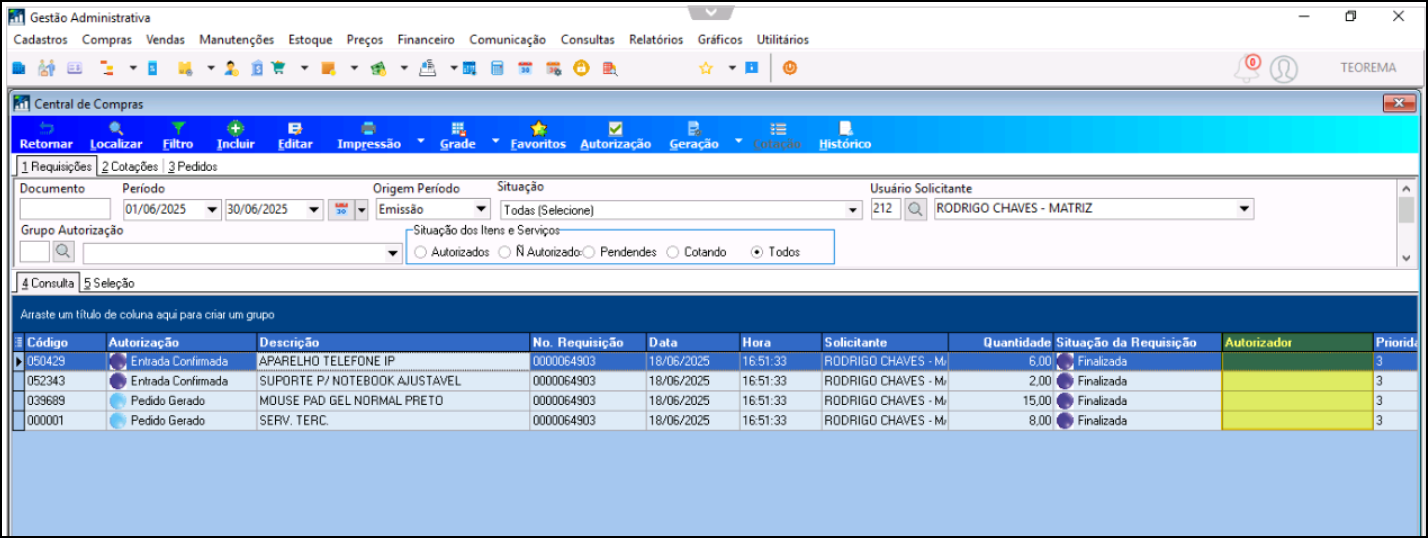This screenshot has width=1428, height=538.
Task: Click the Retornar toolbar button
Action: 46,136
